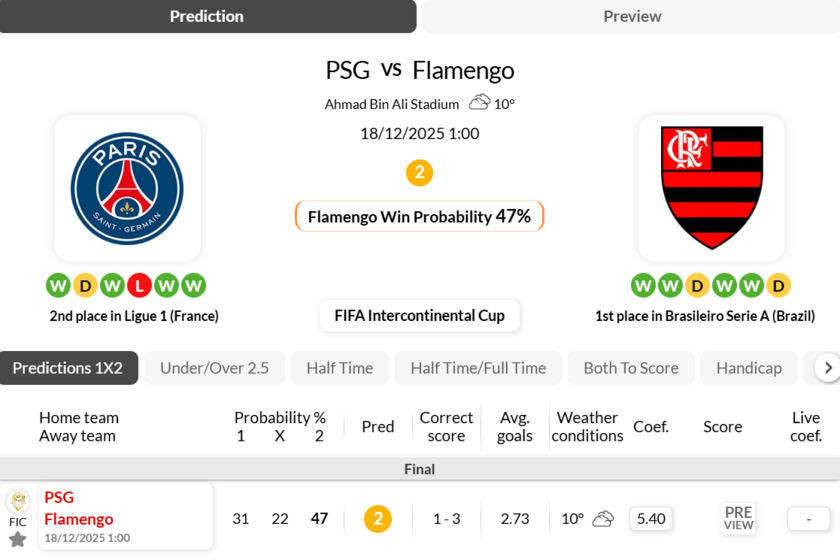Image resolution: width=840 pixels, height=560 pixels.
Task: Click the yellow pred 2 badge in row
Action: coord(377,519)
